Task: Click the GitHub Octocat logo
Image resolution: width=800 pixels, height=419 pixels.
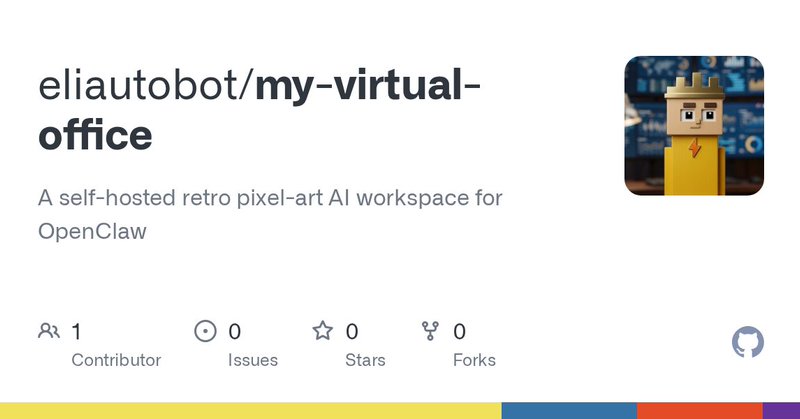Action: (748, 343)
